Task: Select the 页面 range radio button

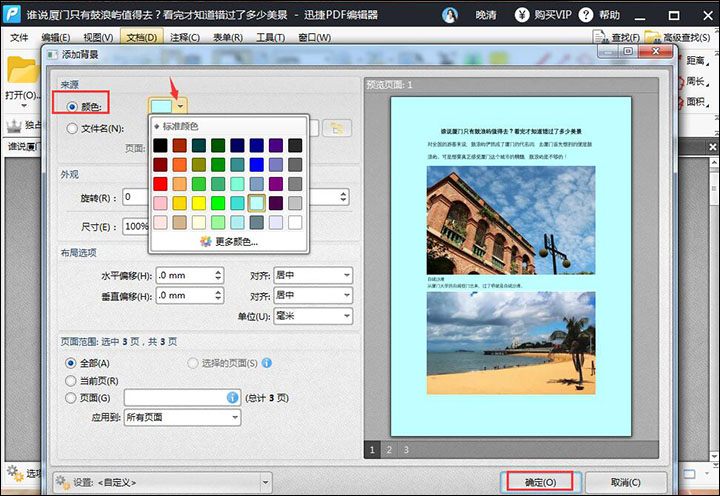Action: tap(71, 398)
